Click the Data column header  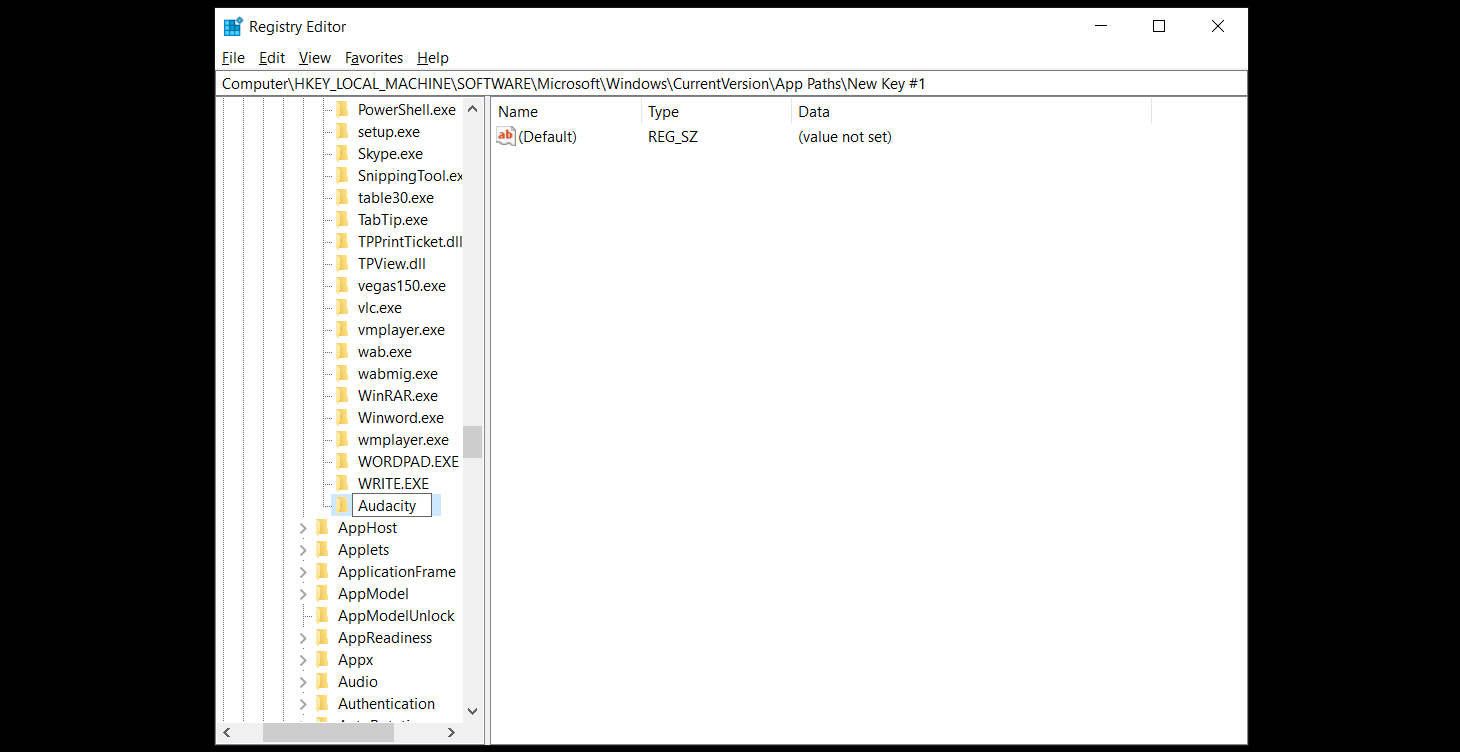pyautogui.click(x=971, y=112)
